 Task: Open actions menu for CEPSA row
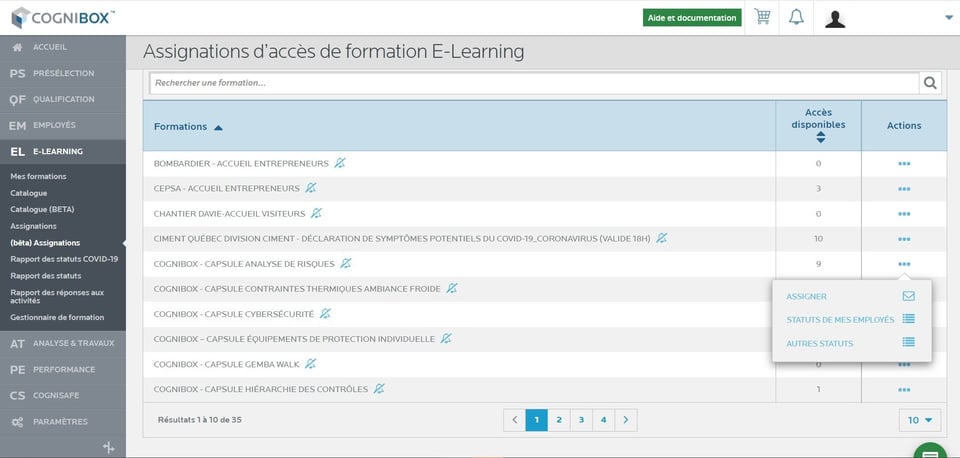904,189
